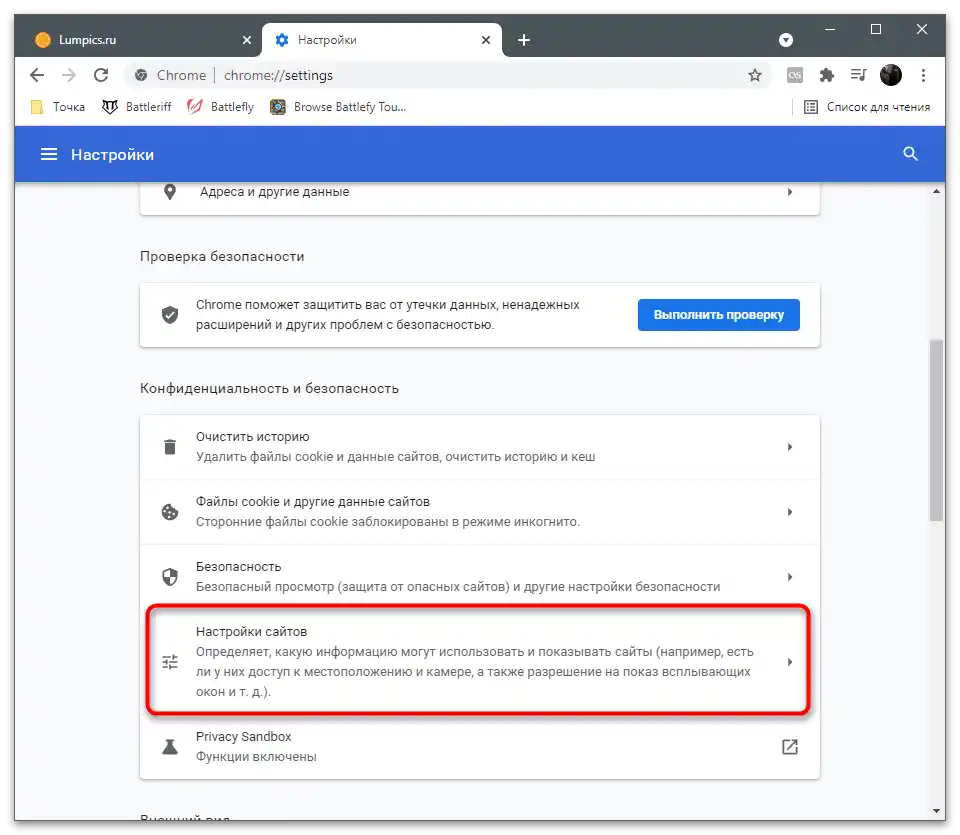Viewport: 960px width, 835px height.
Task: Click Конфиденциальность и безопасность heading
Action: tap(269, 389)
